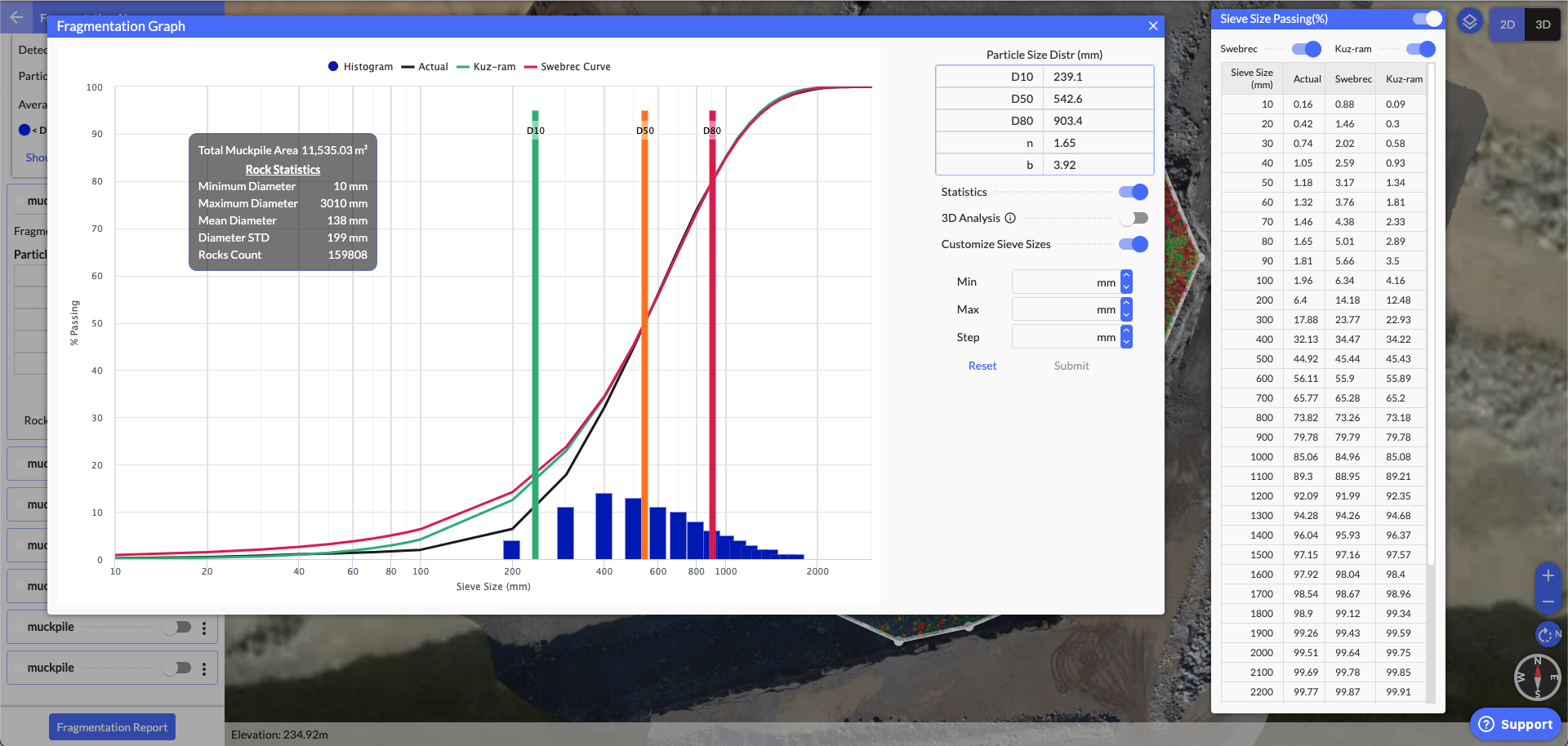Click the Max sieve size input field
The image size is (1568, 746).
click(1062, 309)
